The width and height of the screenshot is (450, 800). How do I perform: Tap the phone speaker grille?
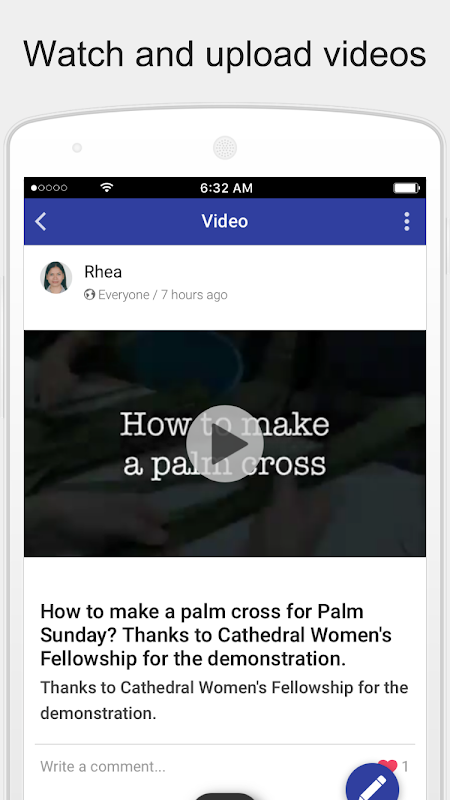coord(224,148)
